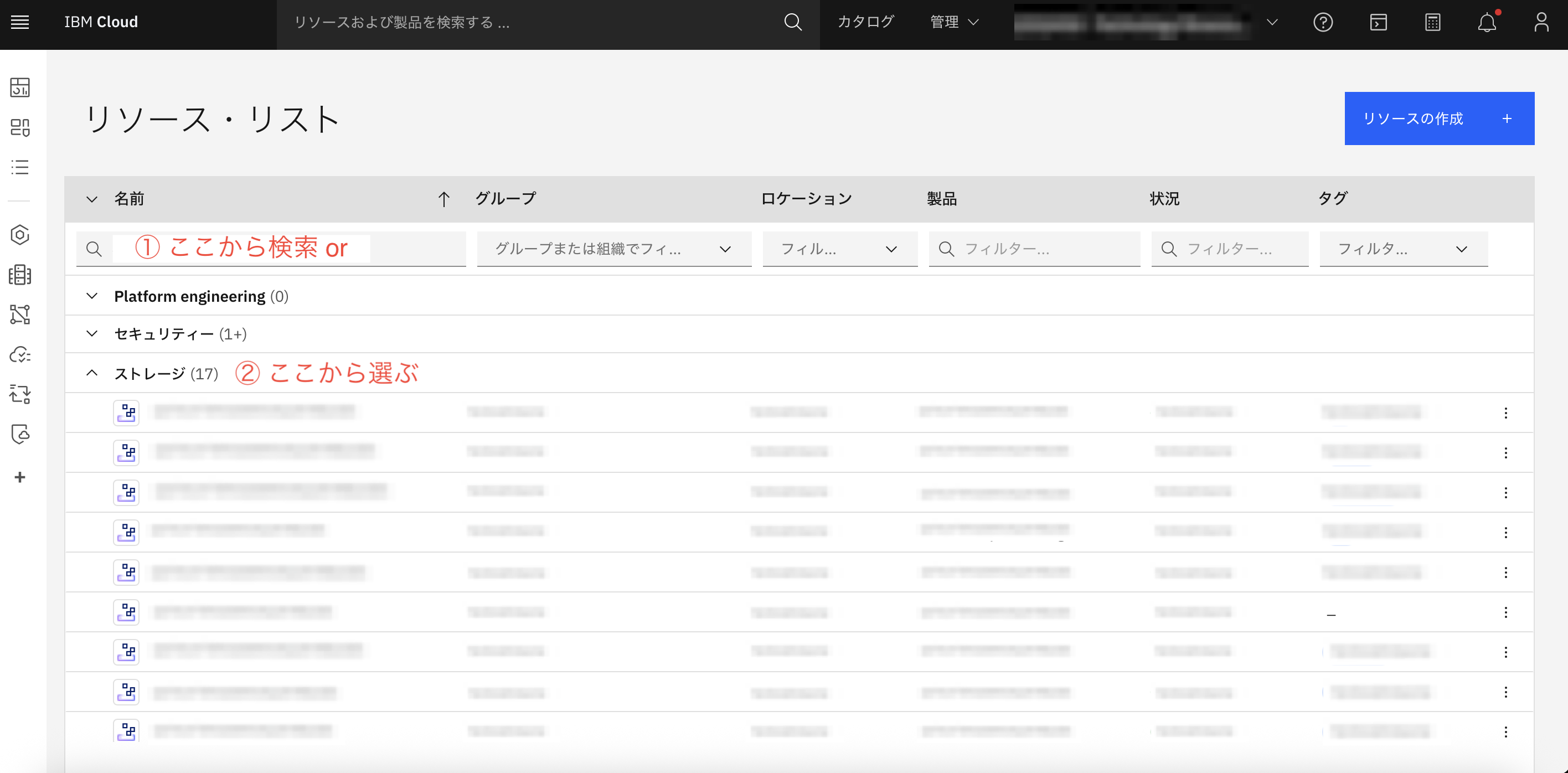Open the VPC network icon in sidebar
This screenshot has height=773, width=1568.
[19, 315]
